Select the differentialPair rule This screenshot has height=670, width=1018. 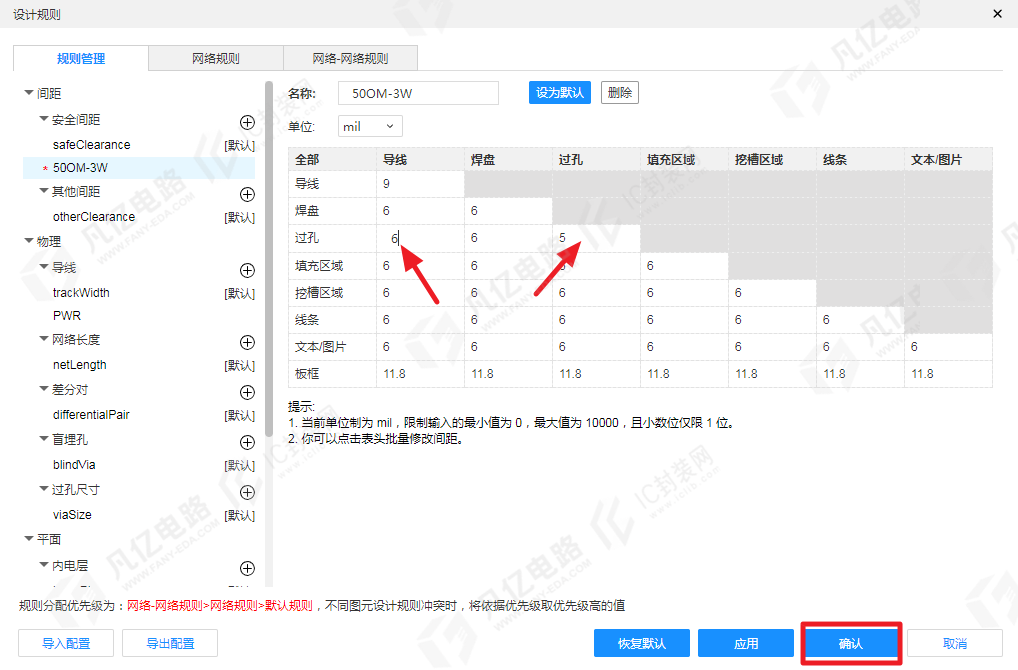91,415
